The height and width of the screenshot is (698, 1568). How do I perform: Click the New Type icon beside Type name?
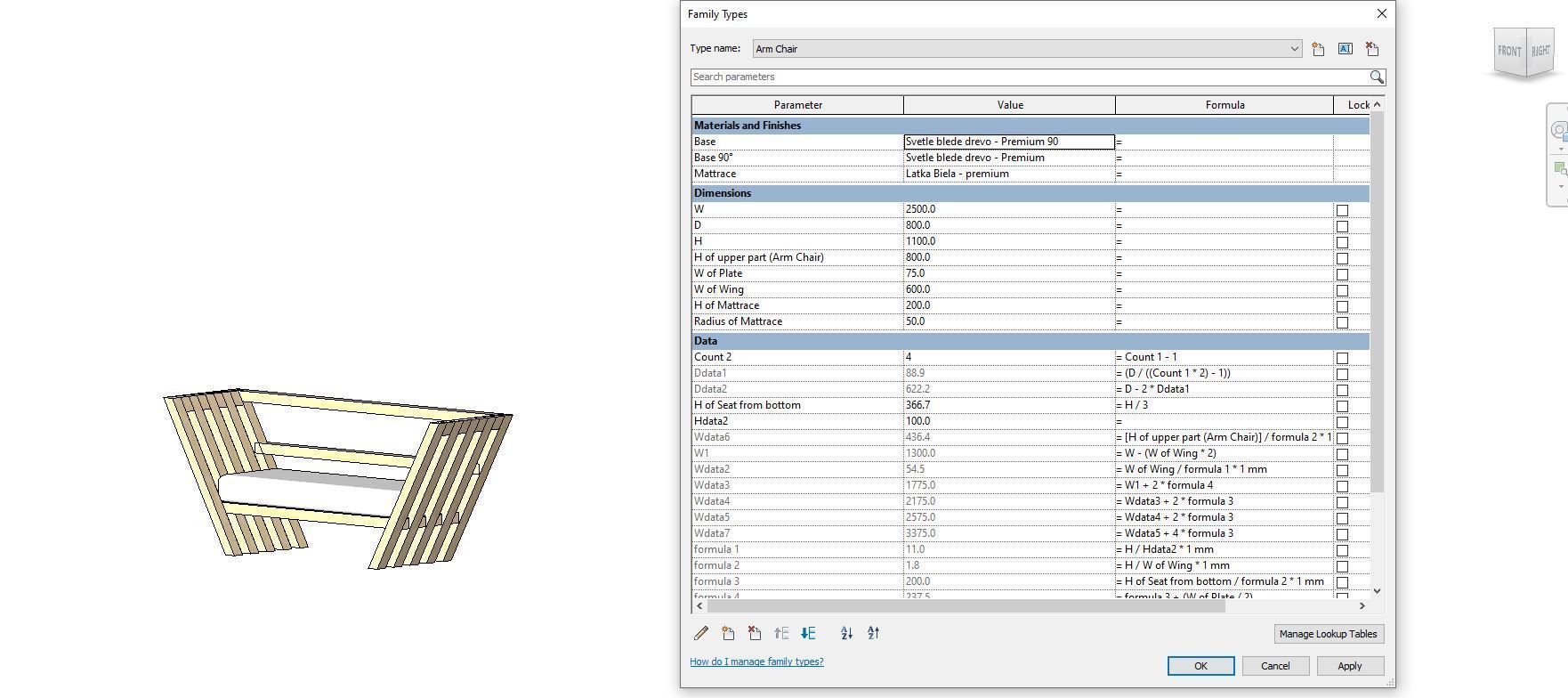pos(1318,49)
